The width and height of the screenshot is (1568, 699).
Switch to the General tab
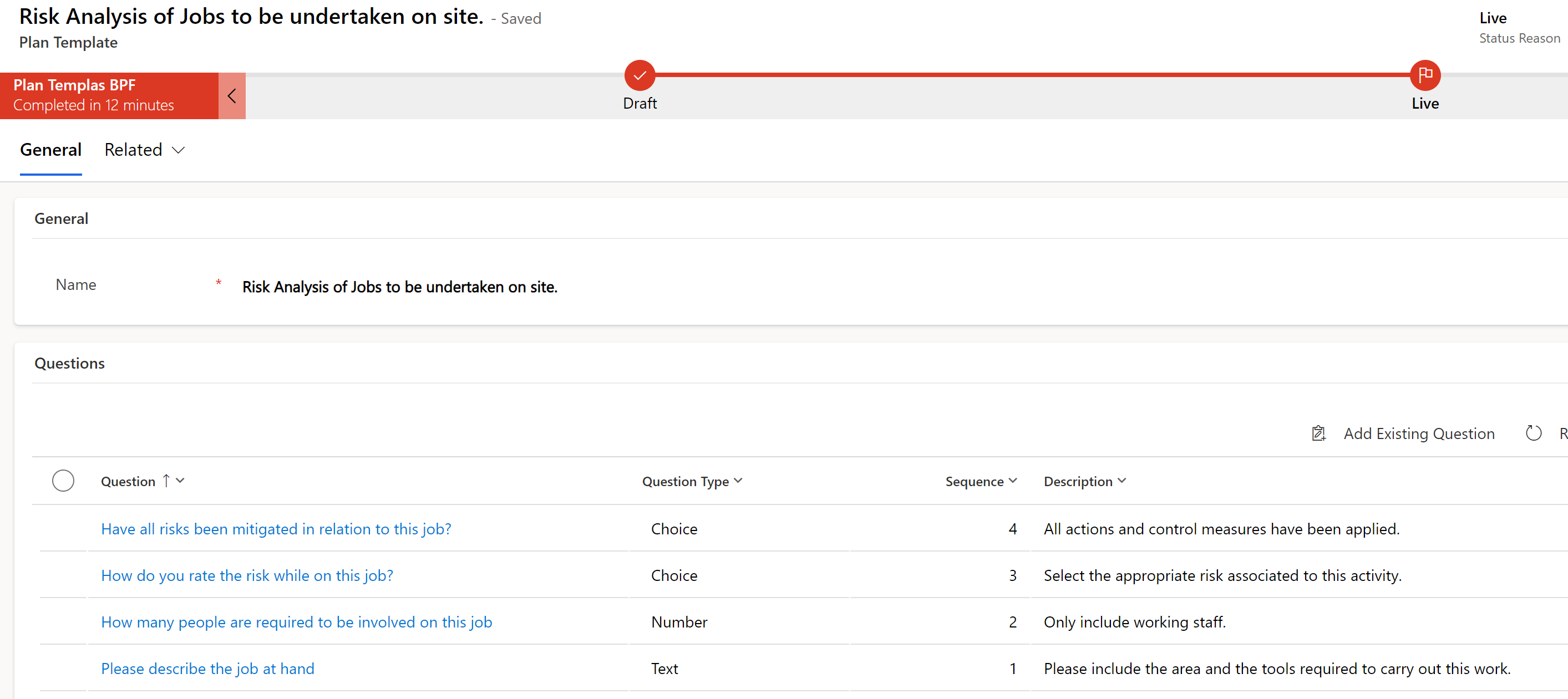pyautogui.click(x=50, y=150)
